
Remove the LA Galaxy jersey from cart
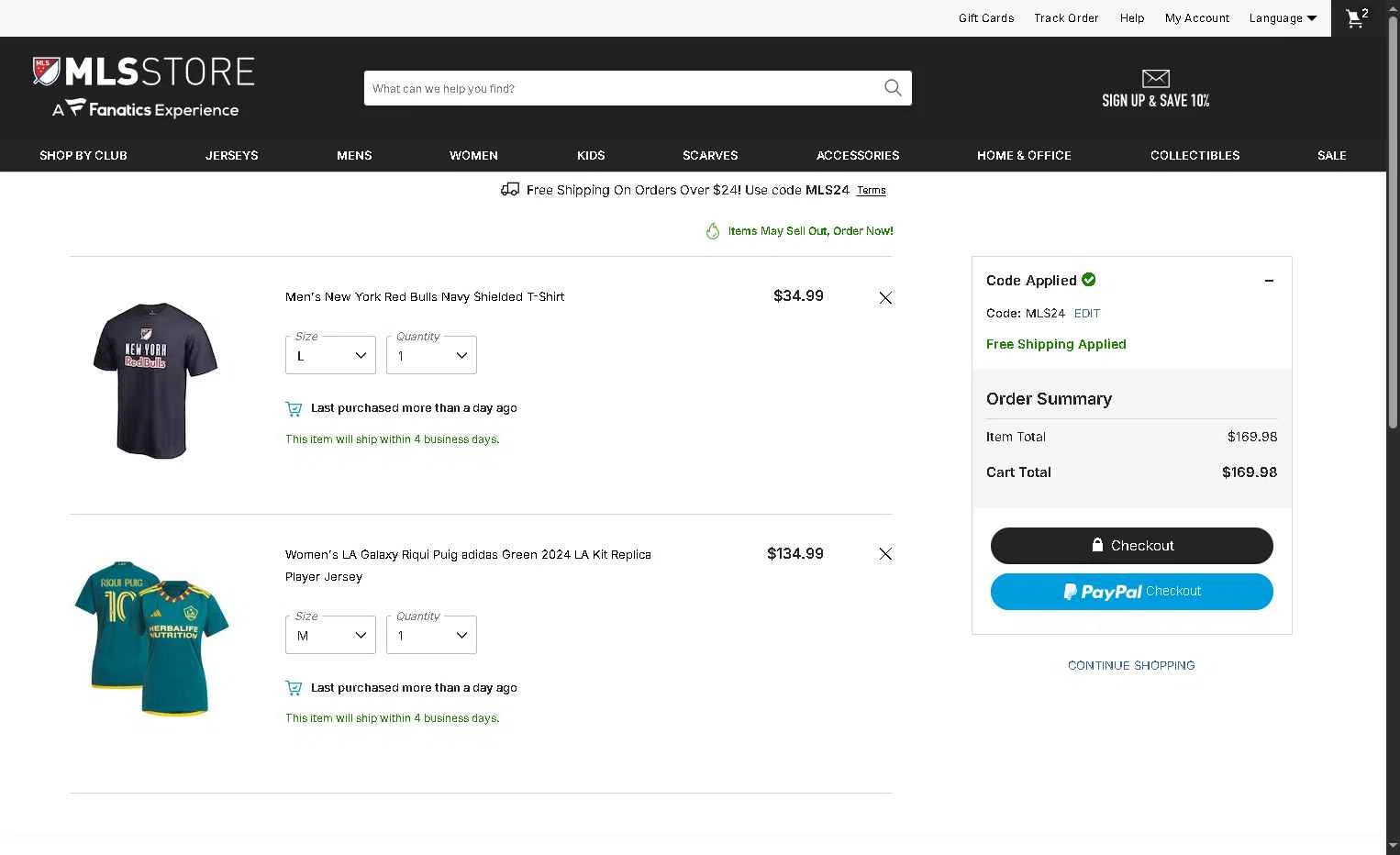pos(885,553)
